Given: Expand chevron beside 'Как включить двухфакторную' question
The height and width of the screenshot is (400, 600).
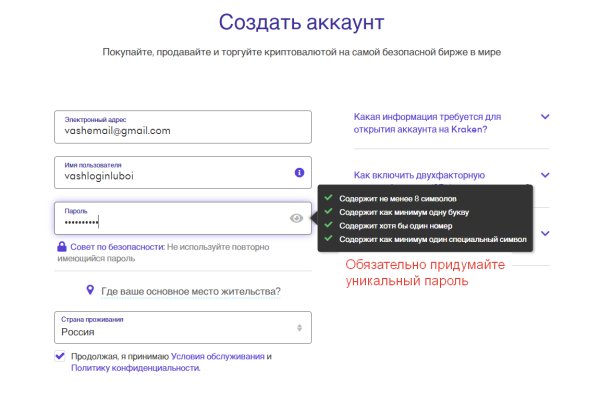Looking at the screenshot, I should [x=545, y=174].
